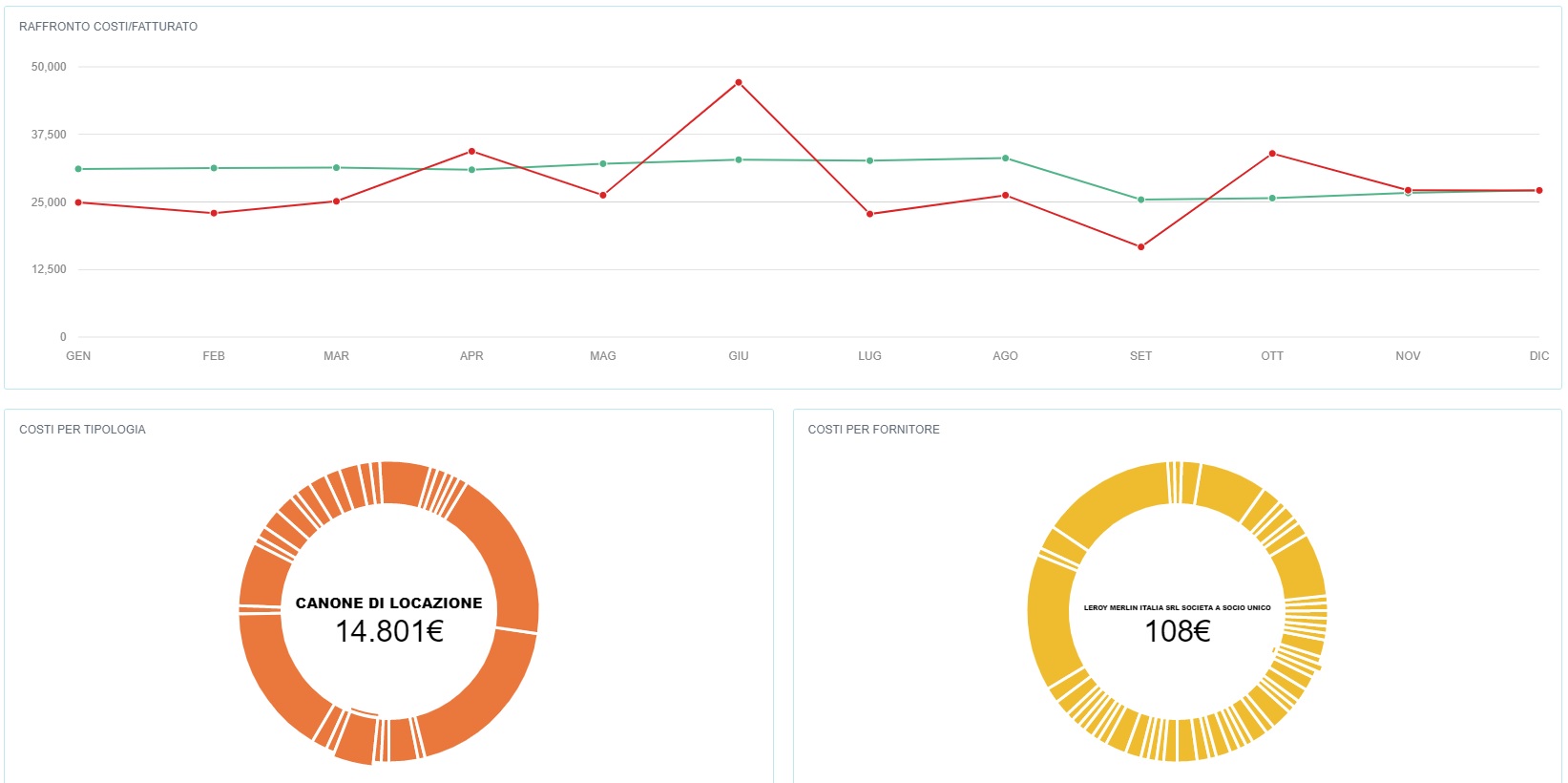Click the COSTI PER FORNITORE panel title
Screen dimensions: 1568x783
point(873,430)
